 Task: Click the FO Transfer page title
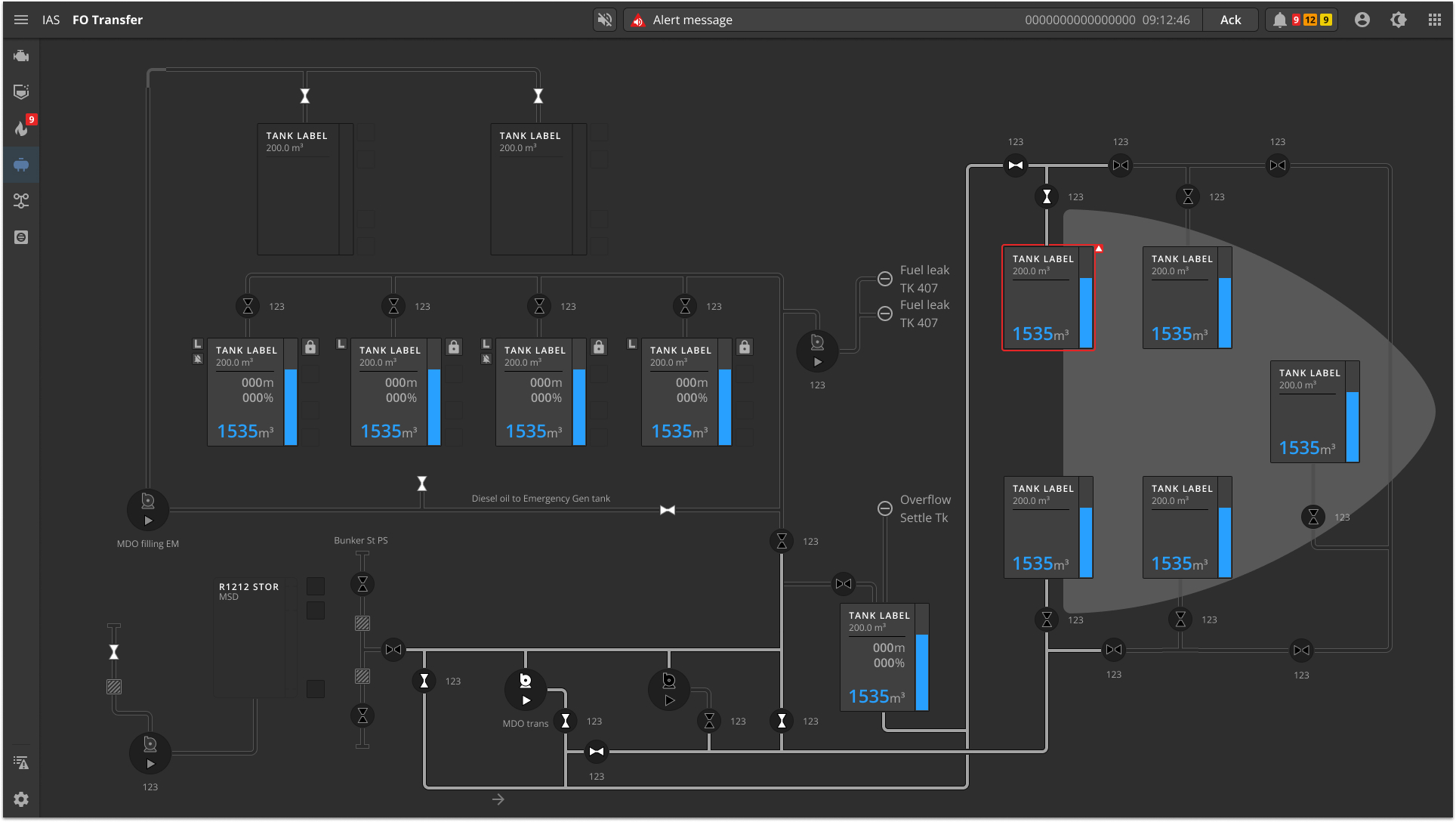tap(107, 20)
